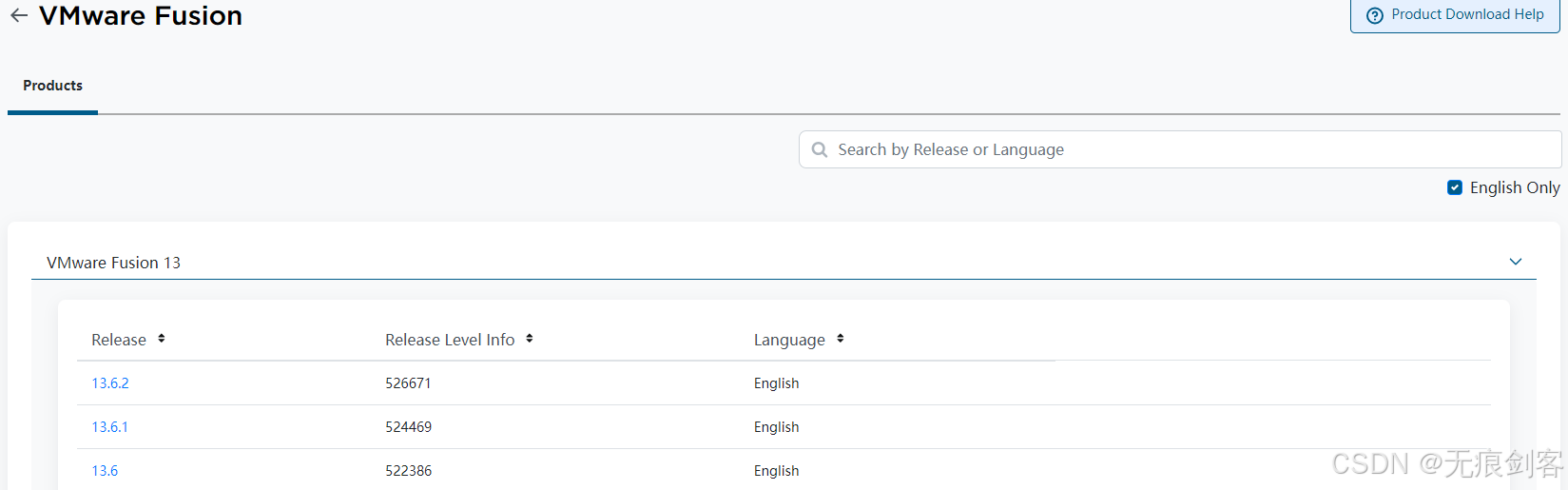Click the Language column header
Screen dimensions: 1568x490
(x=789, y=340)
